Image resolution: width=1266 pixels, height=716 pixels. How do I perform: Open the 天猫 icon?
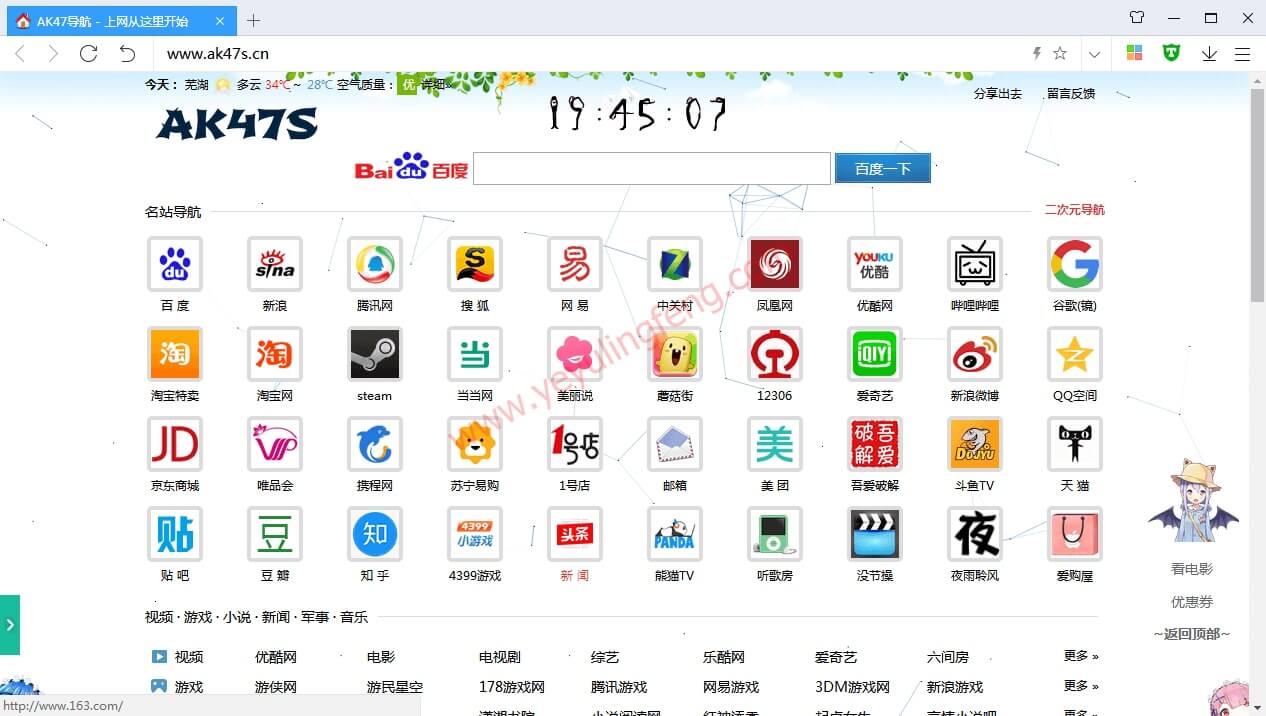(x=1075, y=444)
